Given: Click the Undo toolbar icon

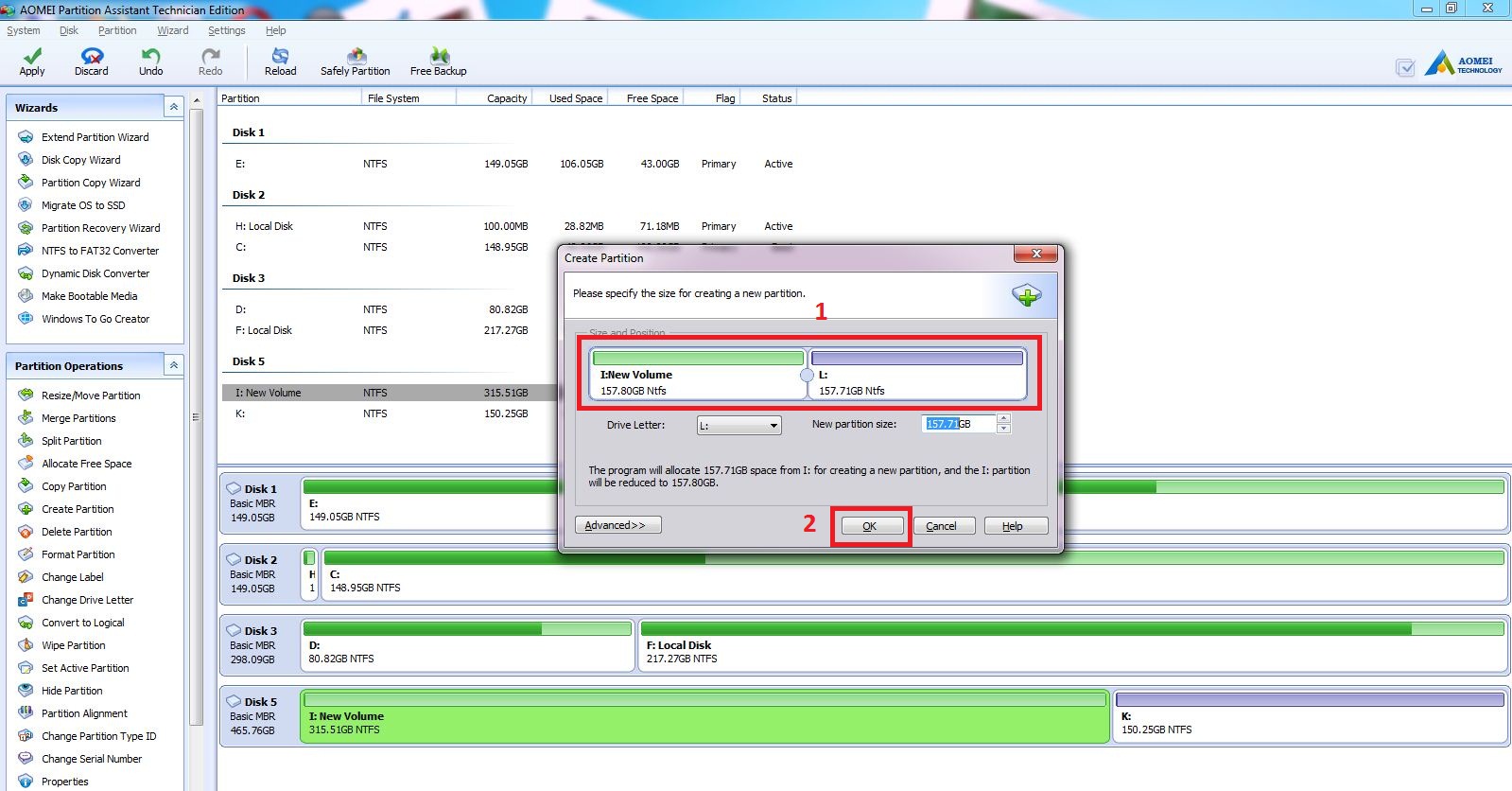Looking at the screenshot, I should (151, 62).
